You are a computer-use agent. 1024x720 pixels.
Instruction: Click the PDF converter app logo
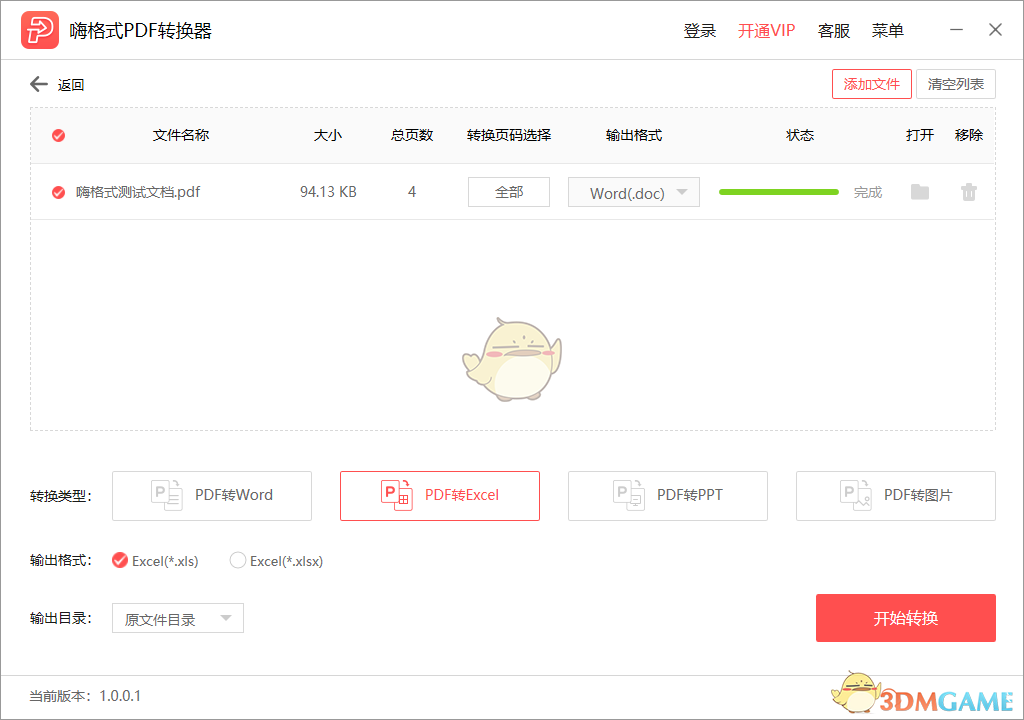coord(40,30)
